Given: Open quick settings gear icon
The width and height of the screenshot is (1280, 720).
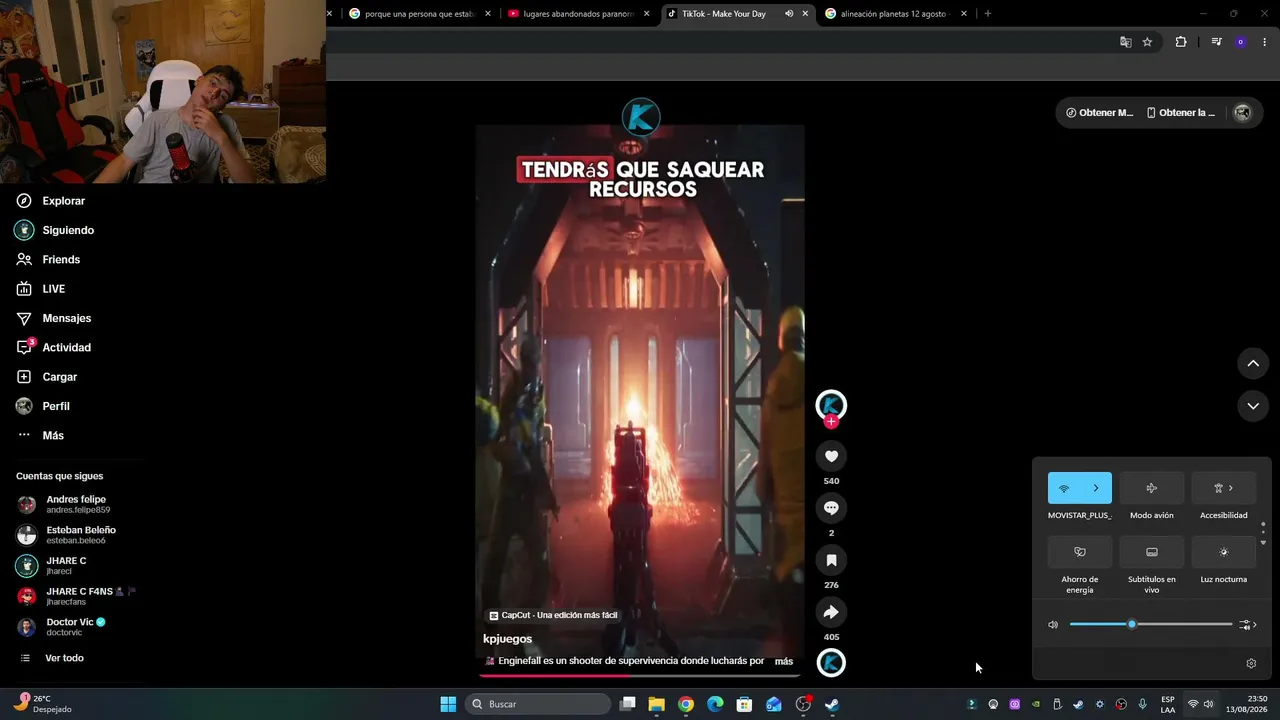Looking at the screenshot, I should [1251, 663].
